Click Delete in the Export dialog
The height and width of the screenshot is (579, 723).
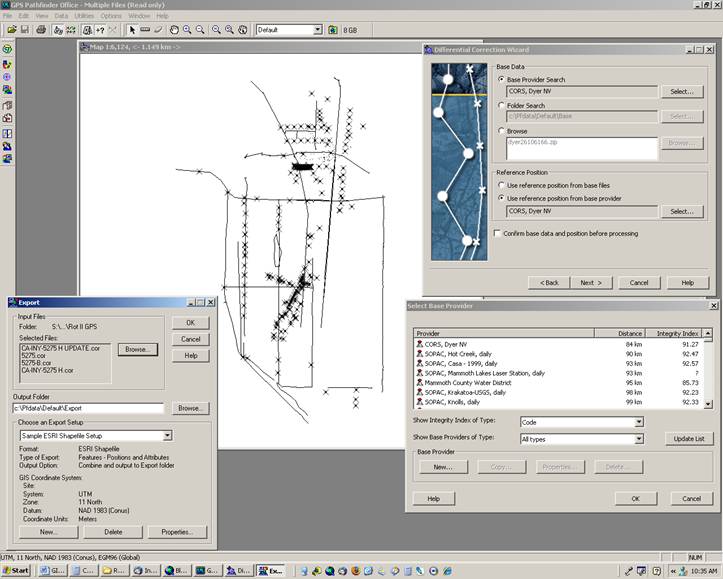point(113,532)
